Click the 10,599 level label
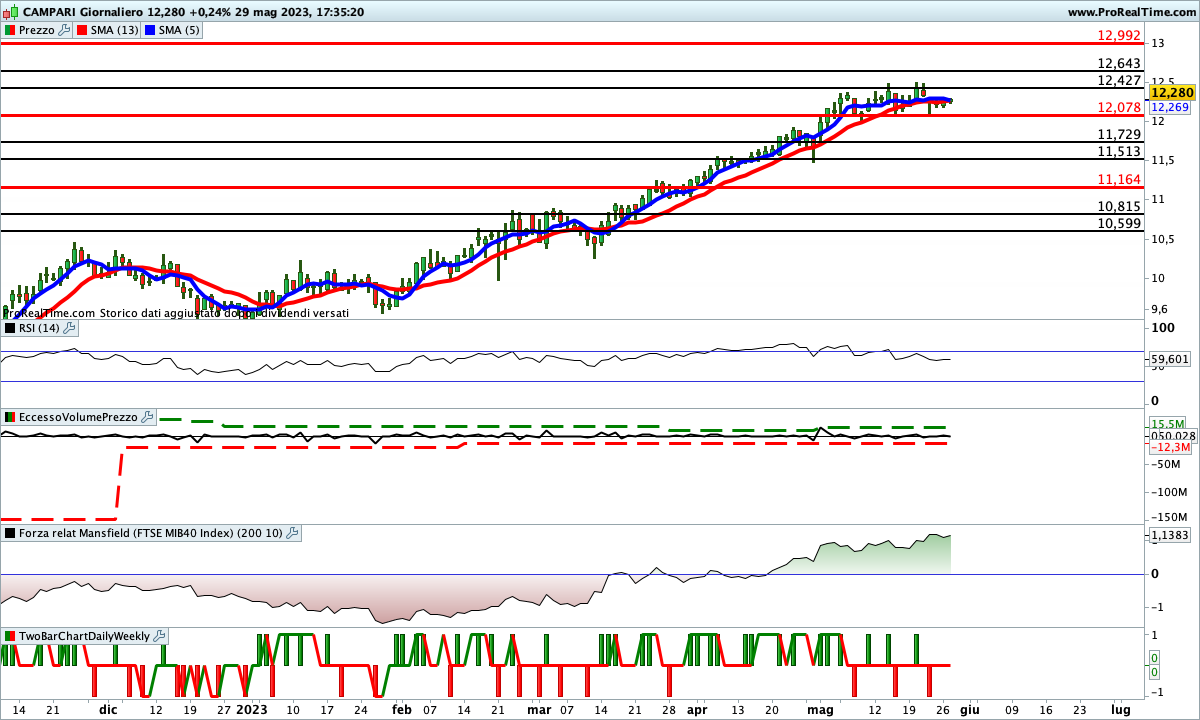 1119,223
